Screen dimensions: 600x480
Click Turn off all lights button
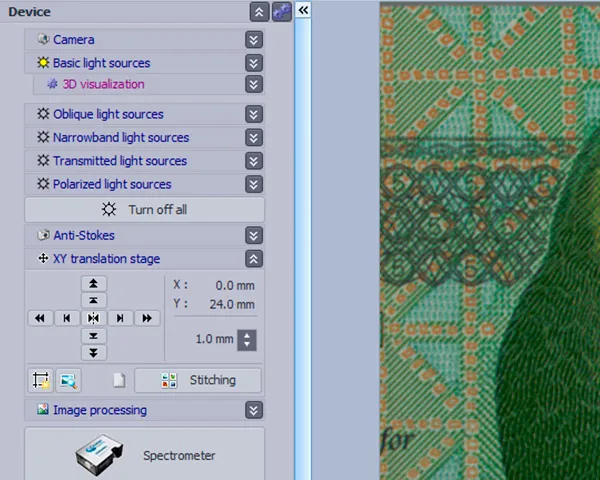[144, 210]
